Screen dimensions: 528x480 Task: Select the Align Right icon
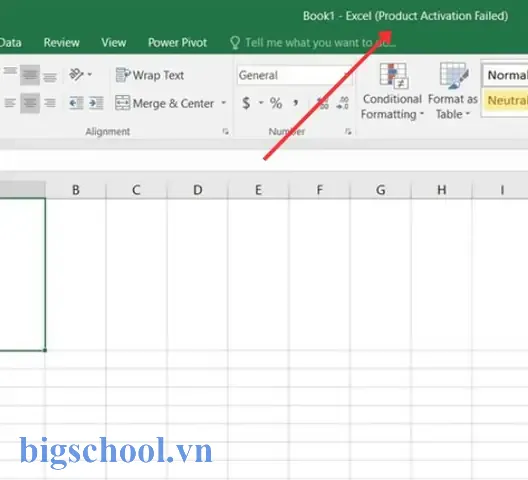click(x=50, y=103)
